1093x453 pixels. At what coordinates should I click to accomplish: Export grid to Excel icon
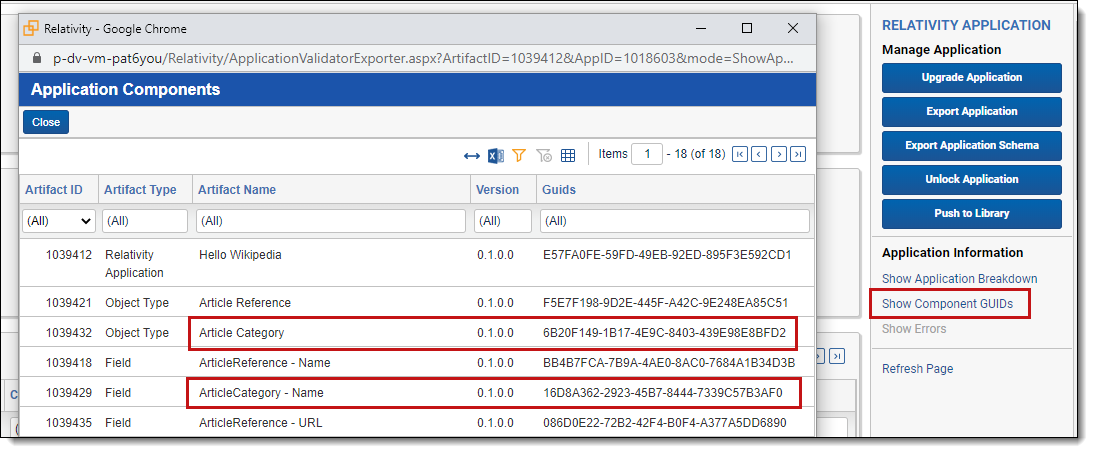click(496, 155)
